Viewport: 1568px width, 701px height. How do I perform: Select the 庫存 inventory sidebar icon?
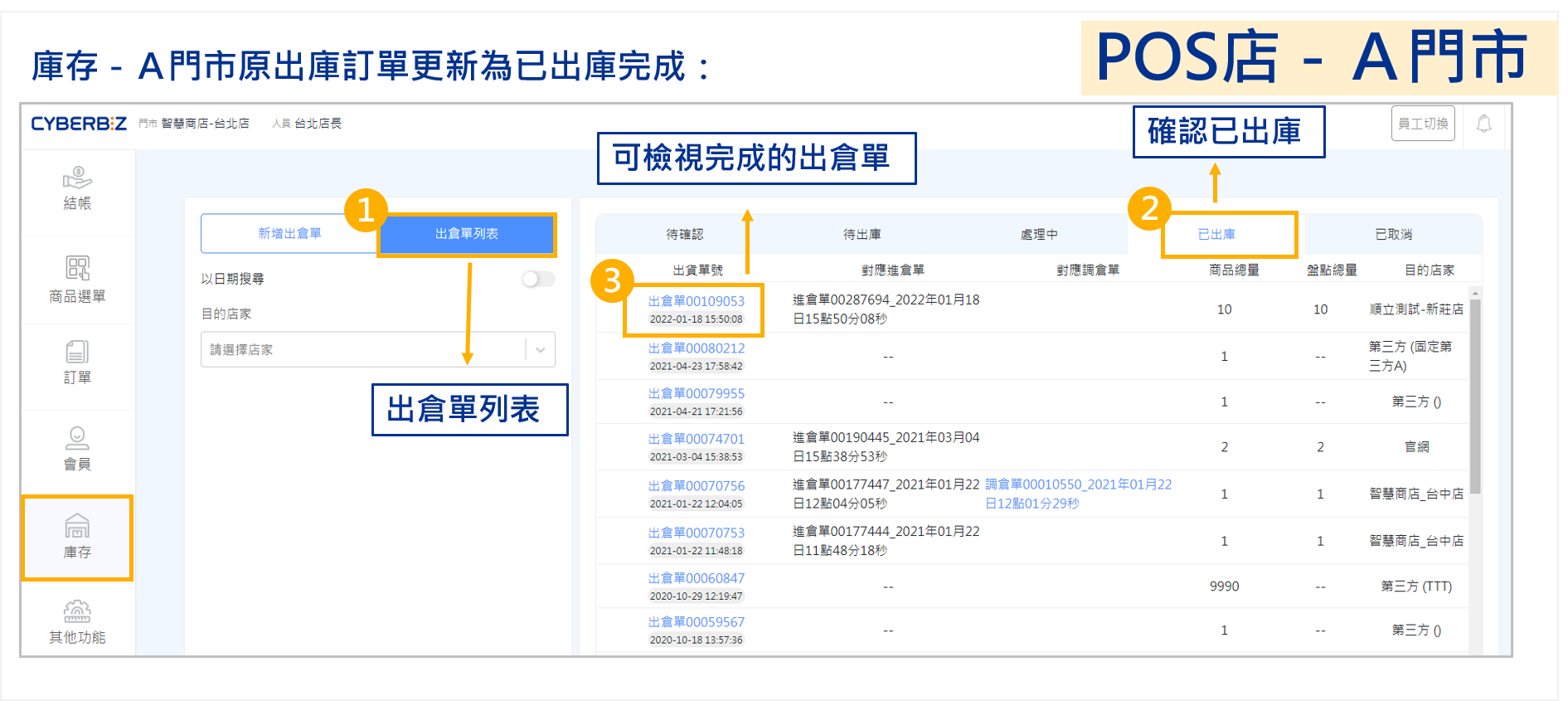(77, 536)
